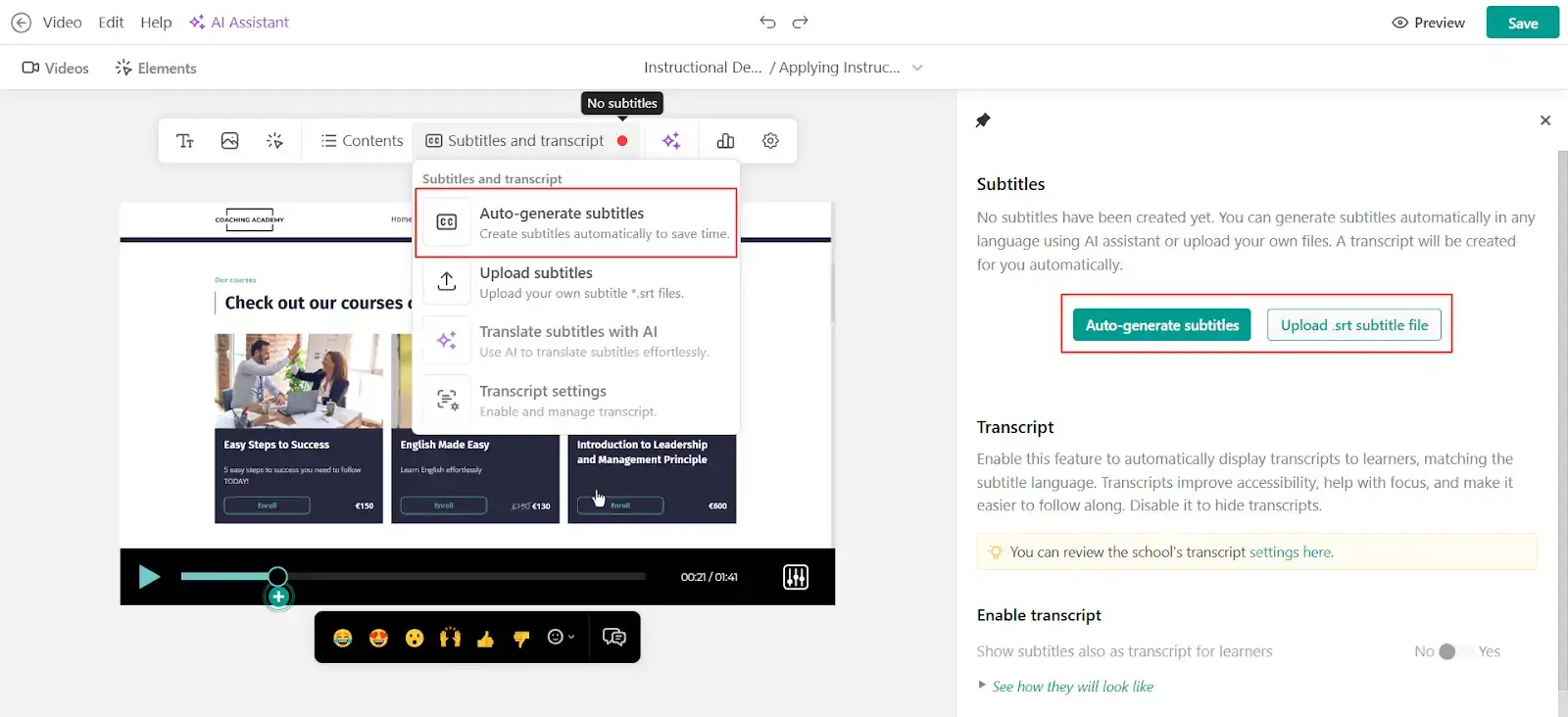
Task: Click the Preview button
Action: pos(1428,23)
